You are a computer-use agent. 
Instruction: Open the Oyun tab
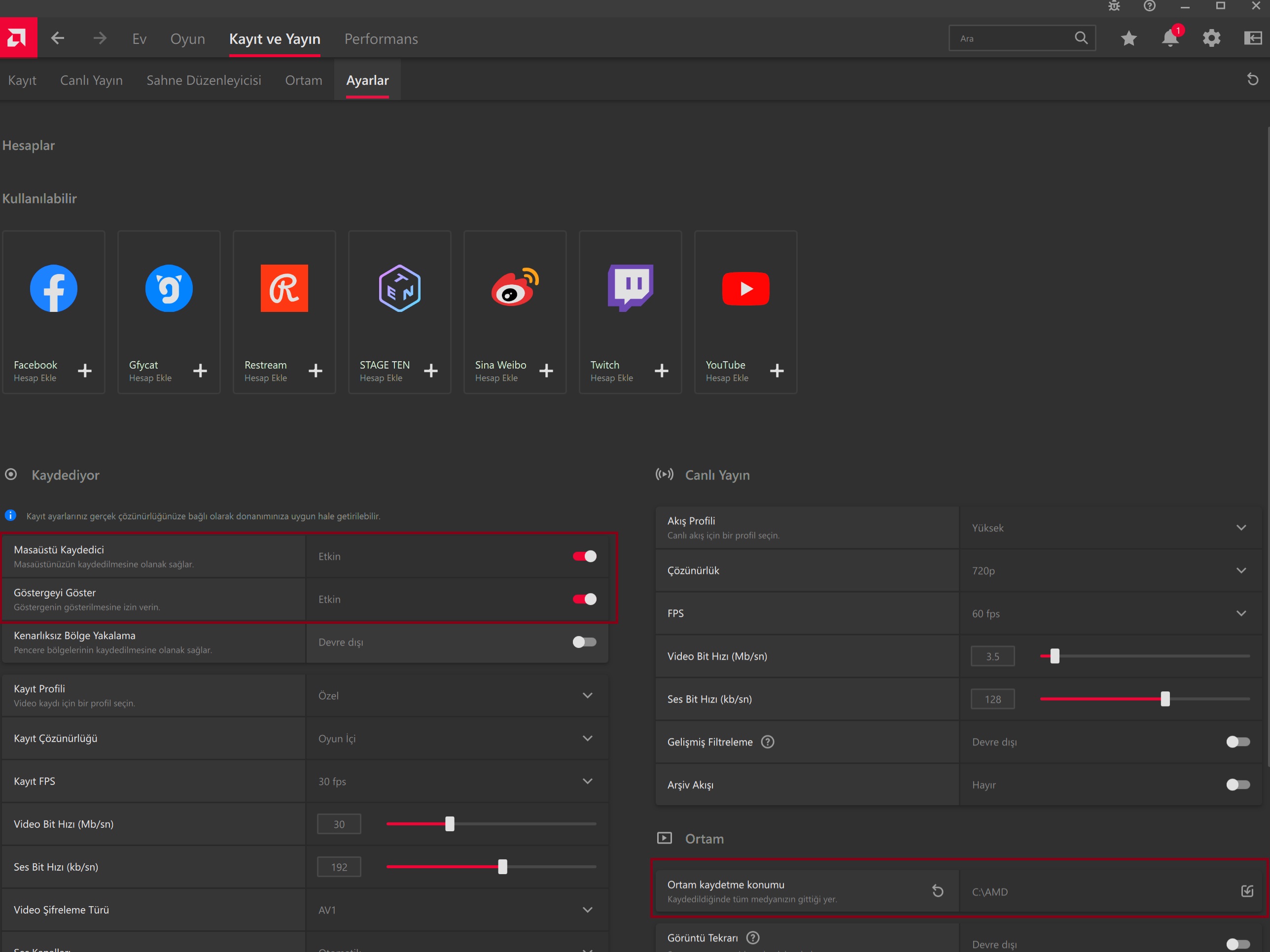(187, 38)
